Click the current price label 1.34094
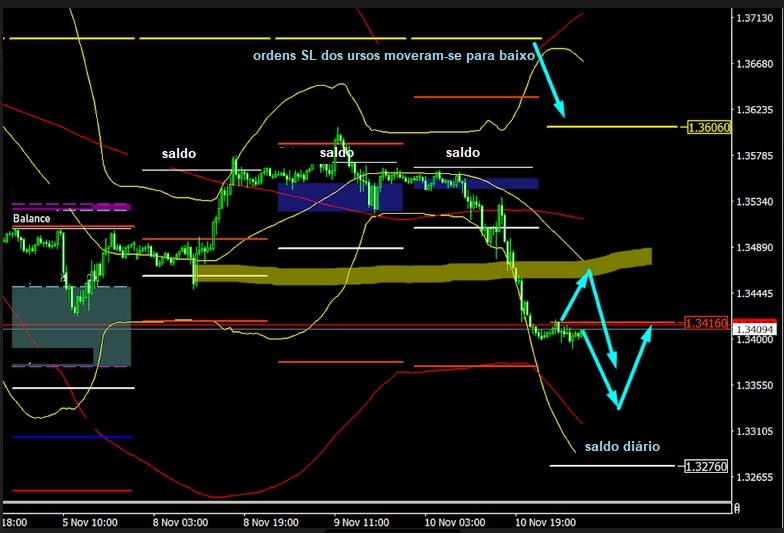Viewport: 784px width, 533px height. click(x=755, y=330)
